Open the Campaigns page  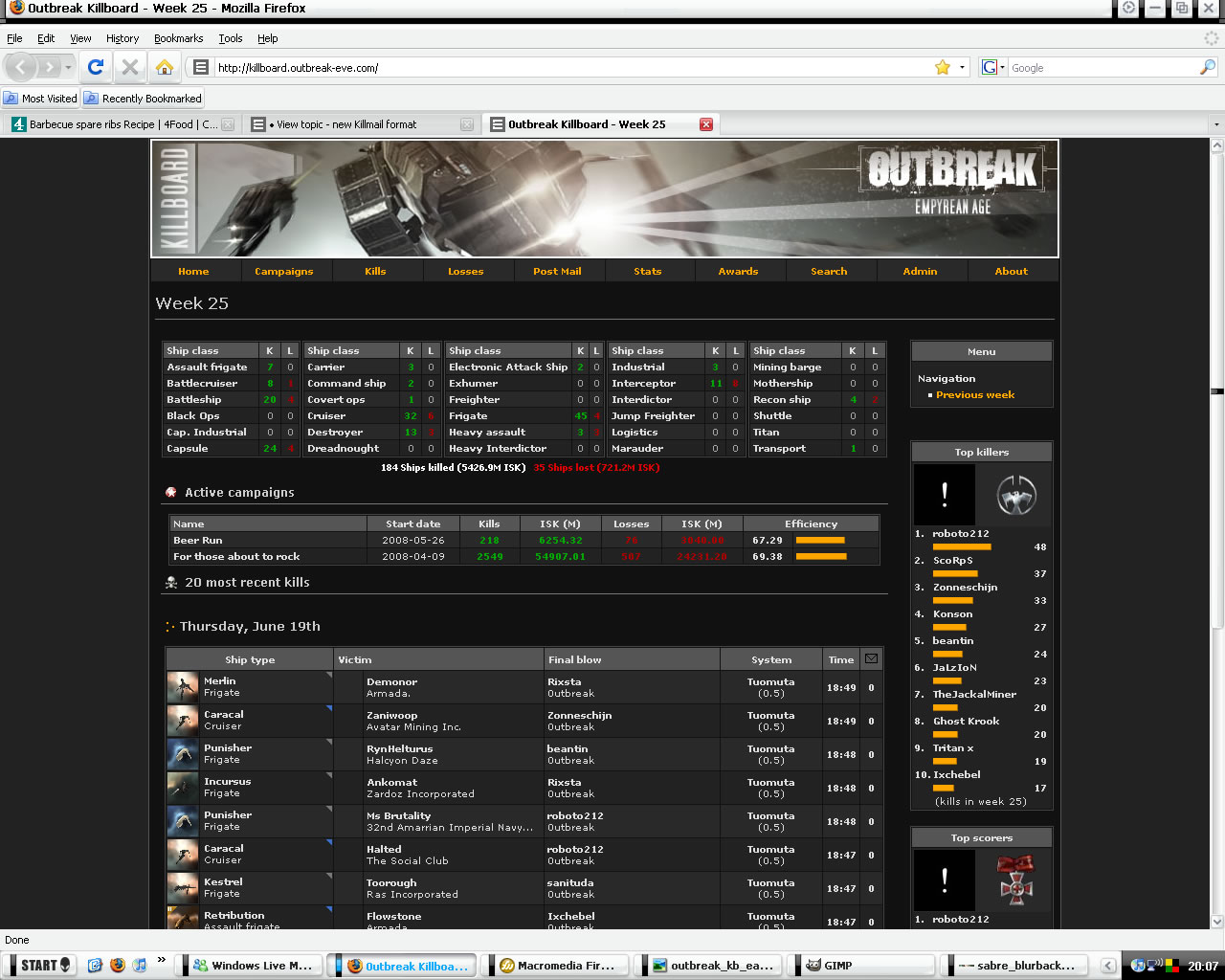coord(284,271)
